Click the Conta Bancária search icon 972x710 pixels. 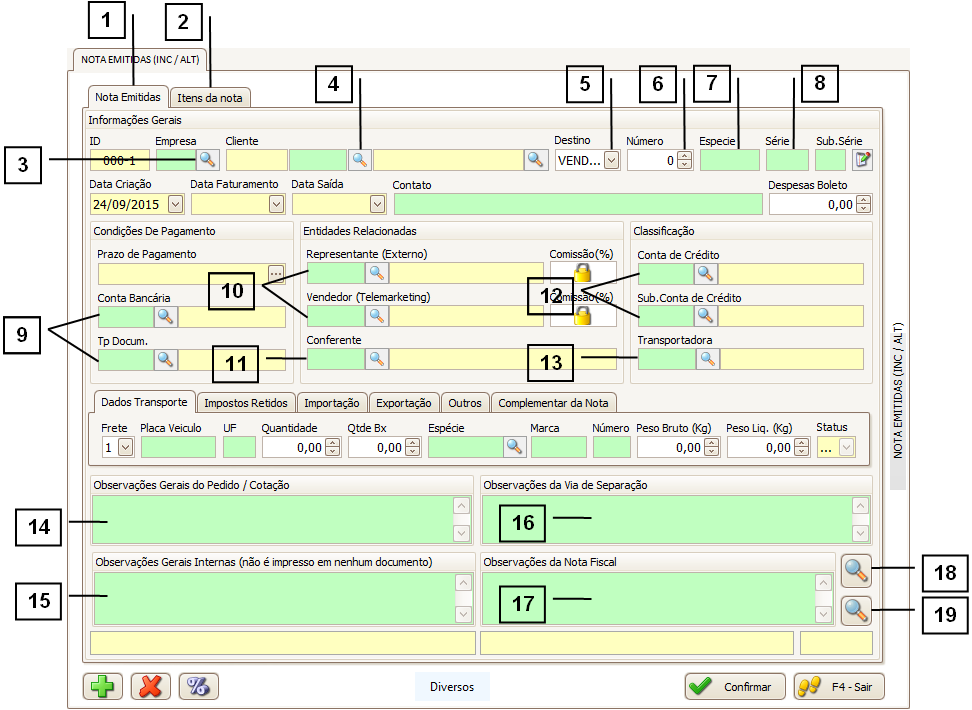166,316
